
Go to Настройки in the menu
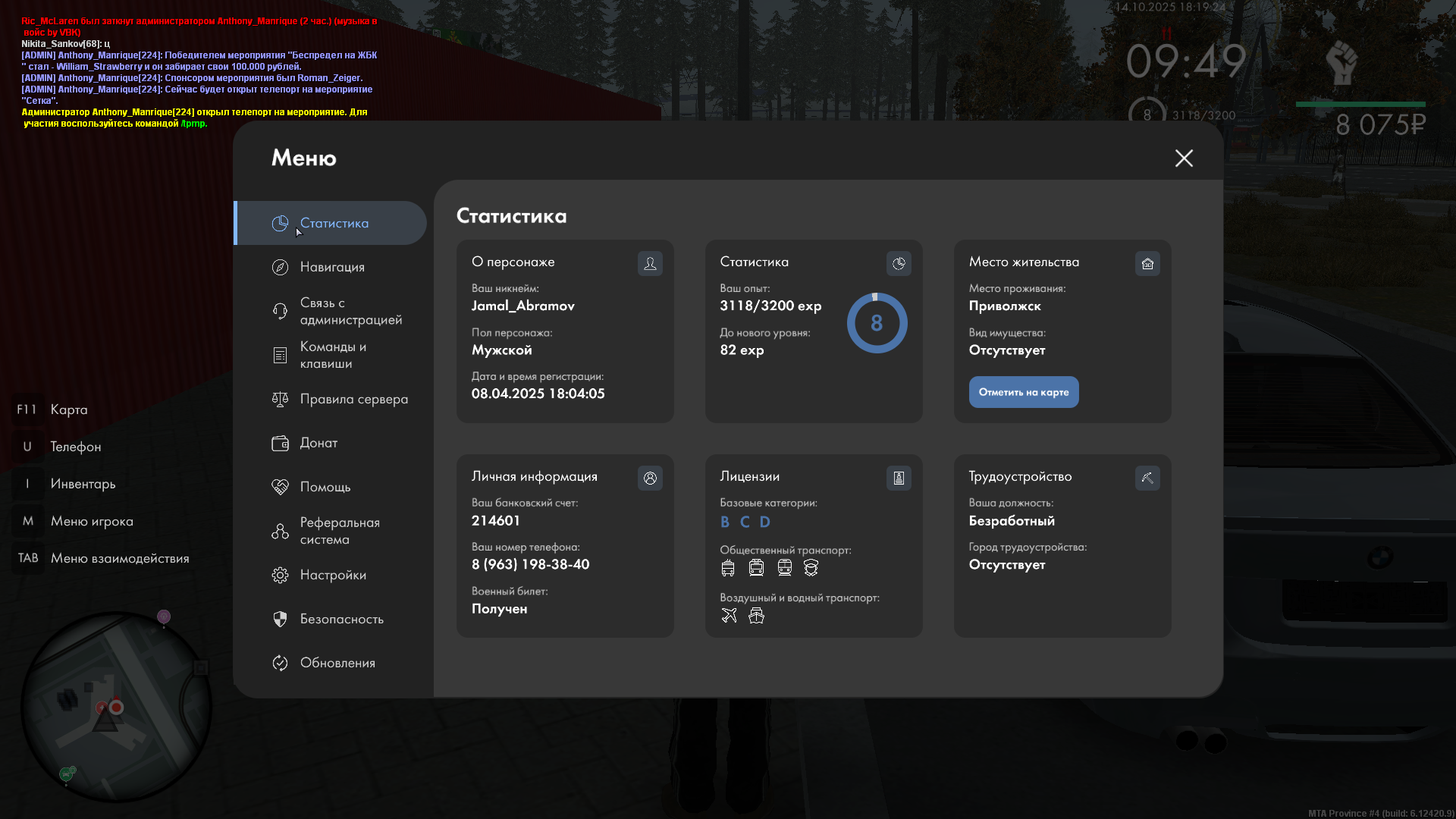(x=333, y=575)
